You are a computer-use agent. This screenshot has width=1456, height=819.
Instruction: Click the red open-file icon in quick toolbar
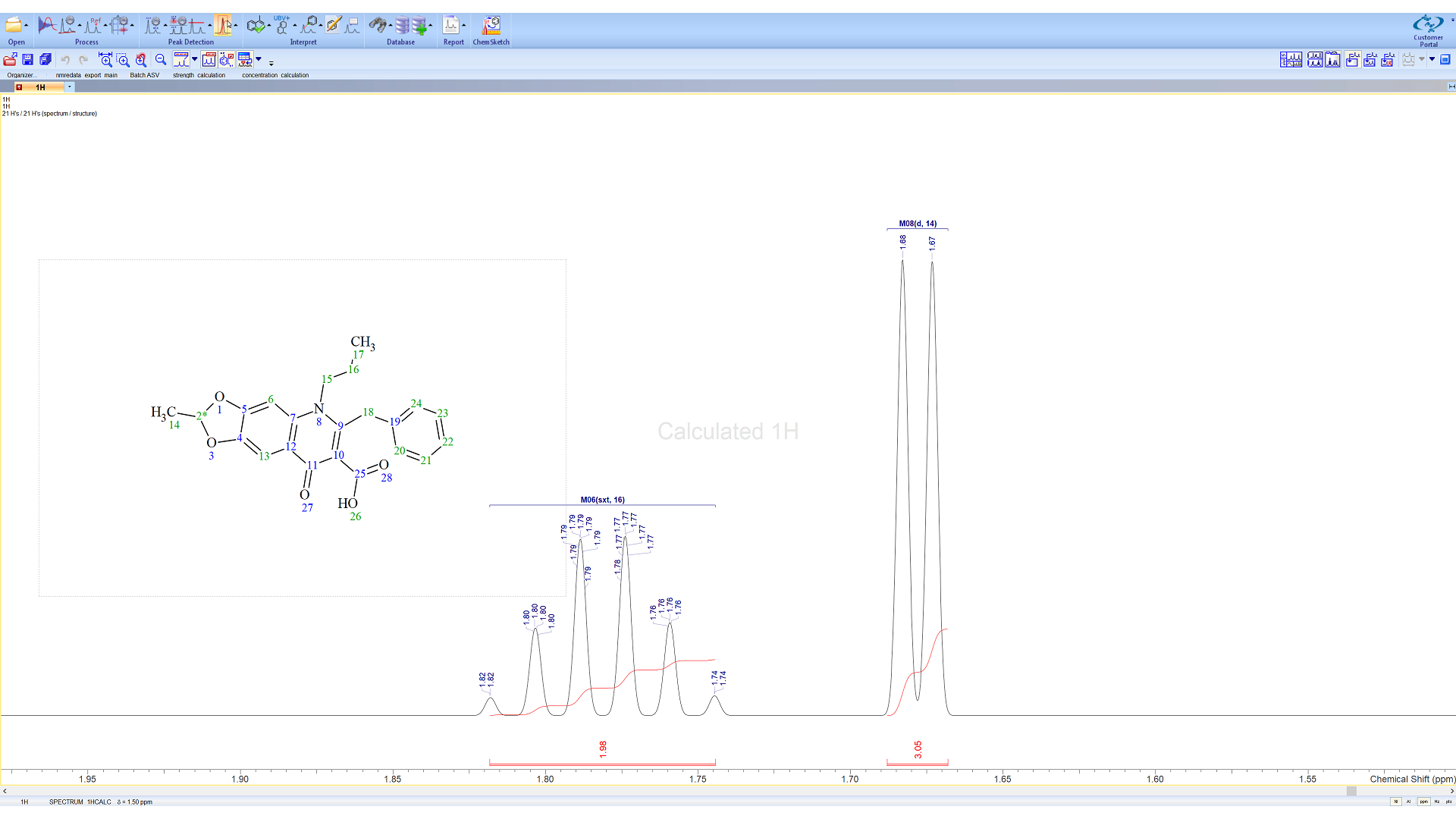(10, 60)
